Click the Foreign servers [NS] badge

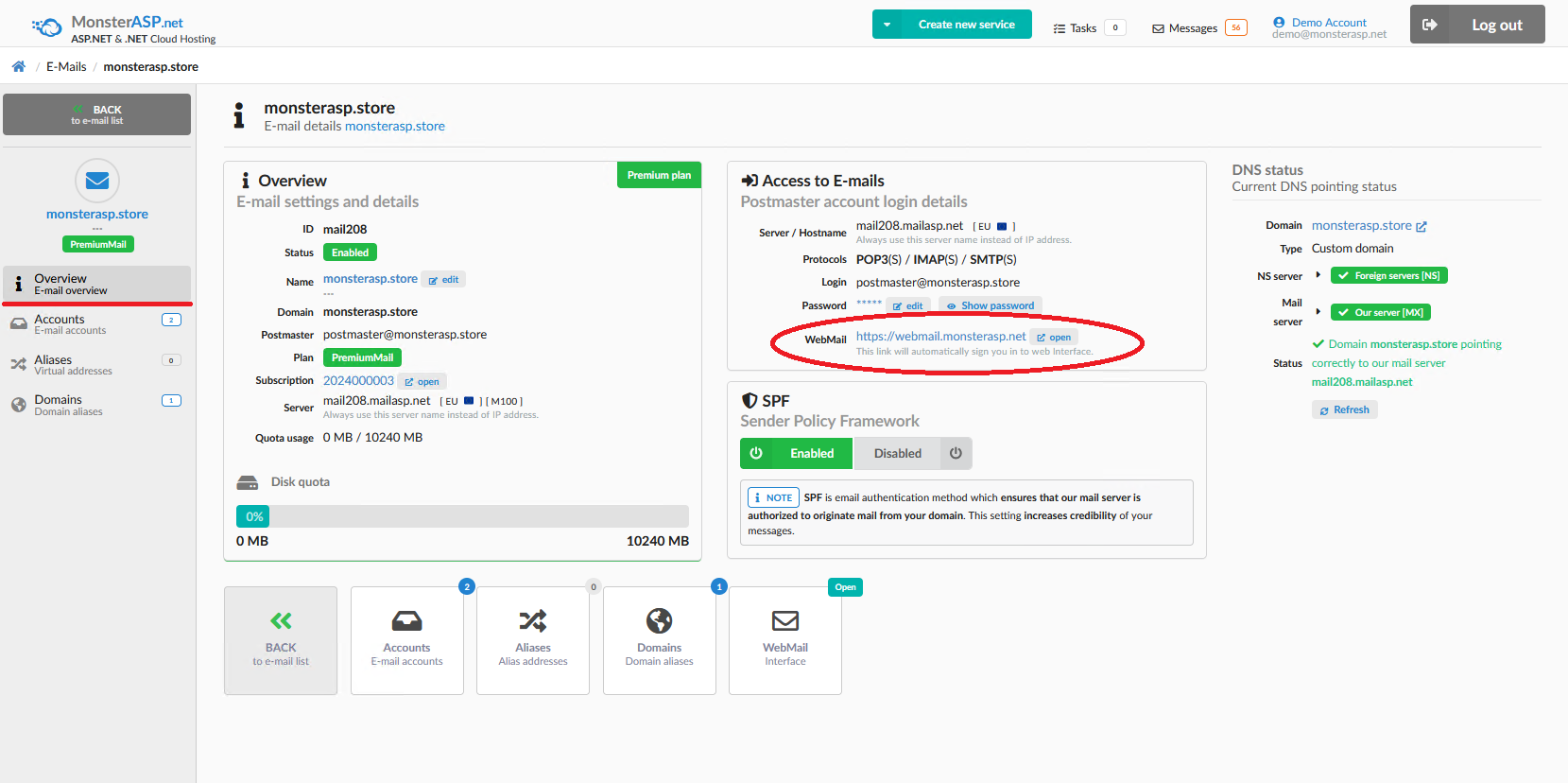click(x=1389, y=275)
